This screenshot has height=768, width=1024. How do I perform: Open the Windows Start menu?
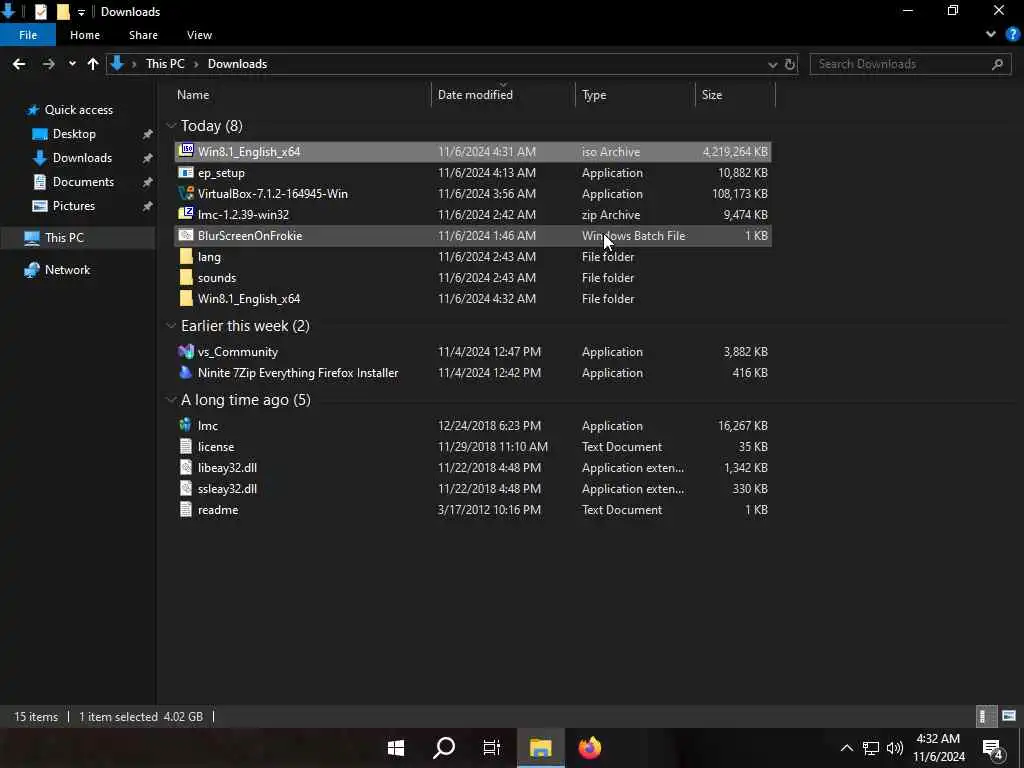(x=396, y=747)
